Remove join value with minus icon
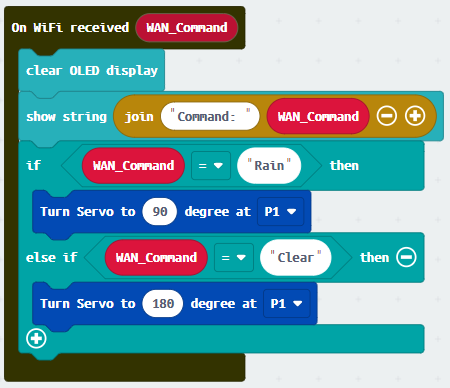Image resolution: width=450 pixels, height=388 pixels. 387,116
